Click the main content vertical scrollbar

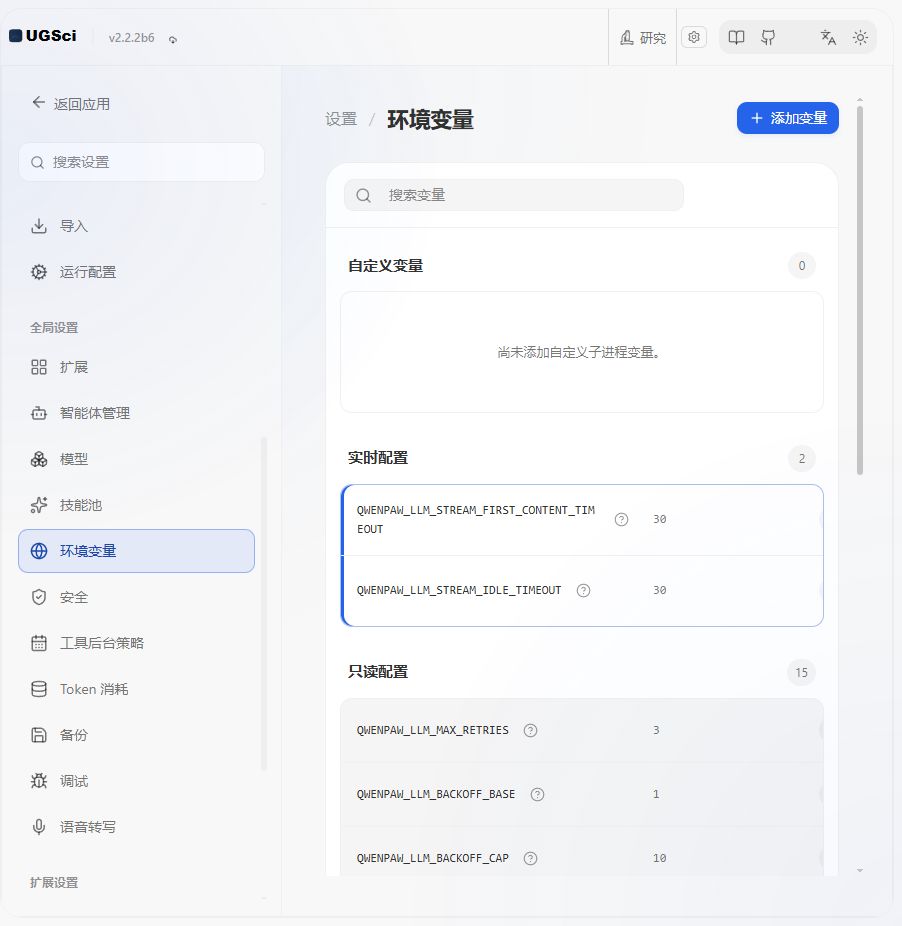click(x=860, y=291)
